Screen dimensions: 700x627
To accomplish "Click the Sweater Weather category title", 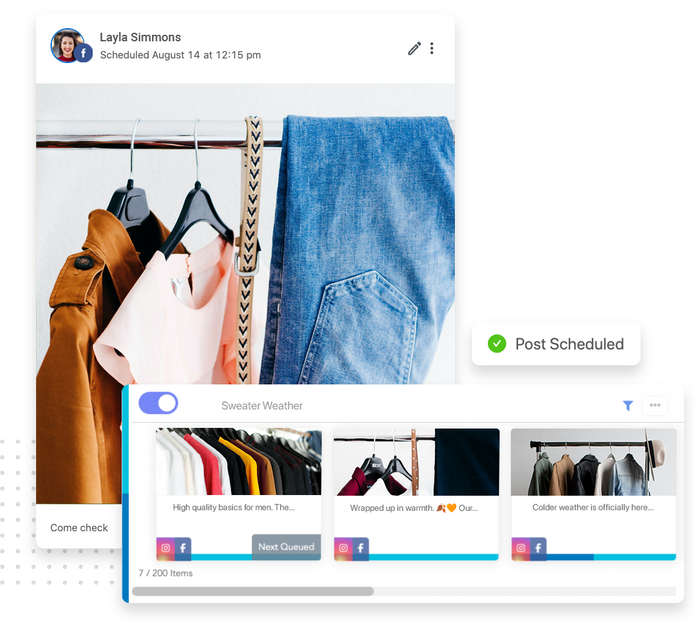I will coord(261,406).
